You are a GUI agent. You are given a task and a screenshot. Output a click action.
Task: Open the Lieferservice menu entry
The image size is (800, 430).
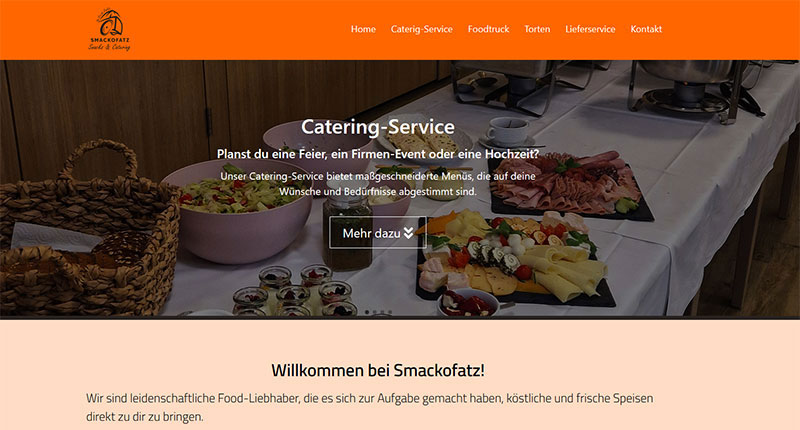click(590, 29)
